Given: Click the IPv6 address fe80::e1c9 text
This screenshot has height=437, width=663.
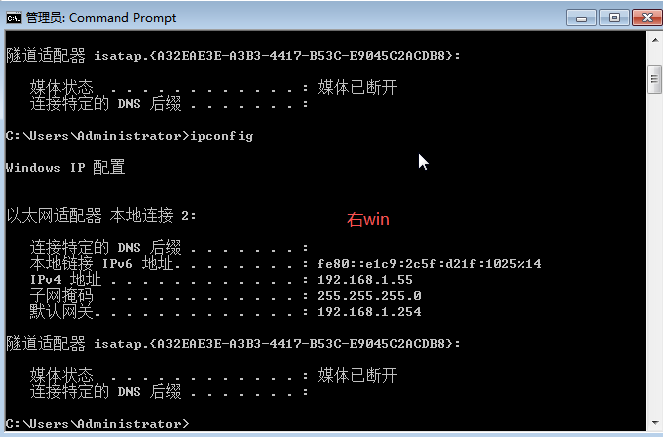Looking at the screenshot, I should 429,264.
